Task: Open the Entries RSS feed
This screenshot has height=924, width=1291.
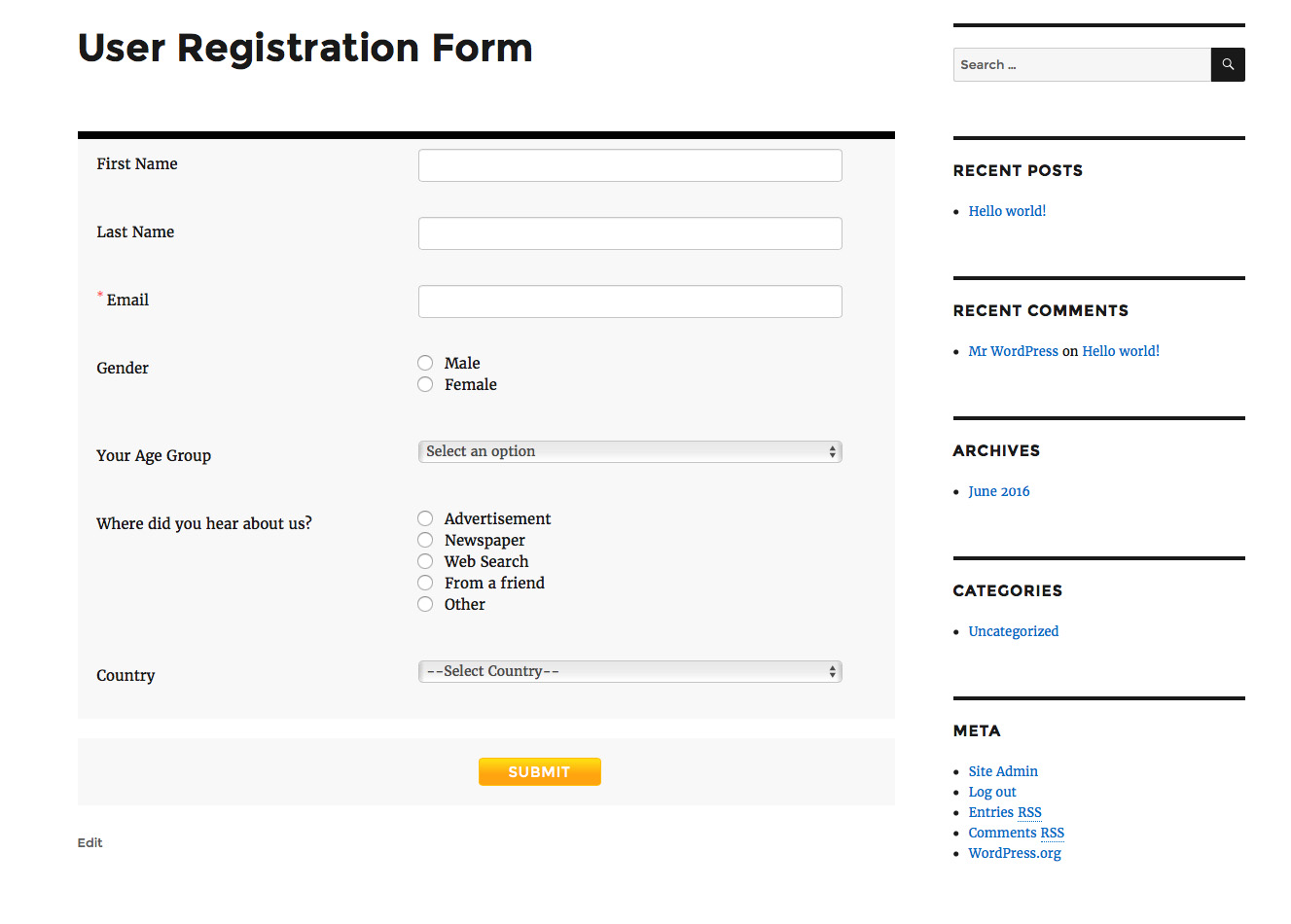Action: [x=1004, y=811]
